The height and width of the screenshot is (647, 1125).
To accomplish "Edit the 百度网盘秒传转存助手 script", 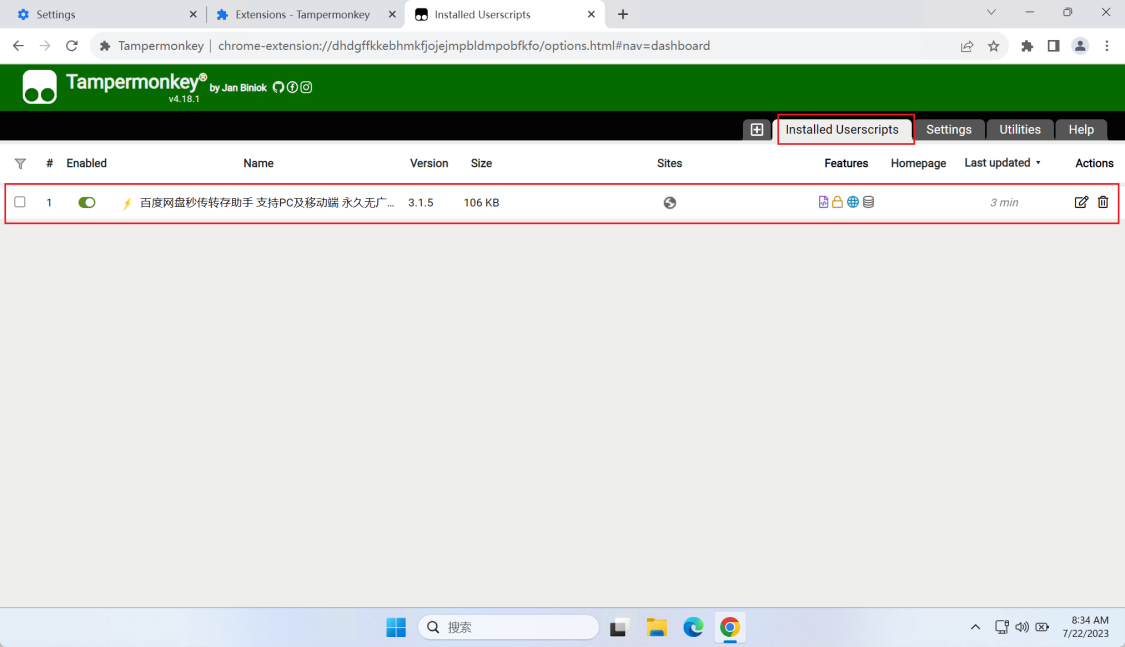I will click(x=1081, y=202).
